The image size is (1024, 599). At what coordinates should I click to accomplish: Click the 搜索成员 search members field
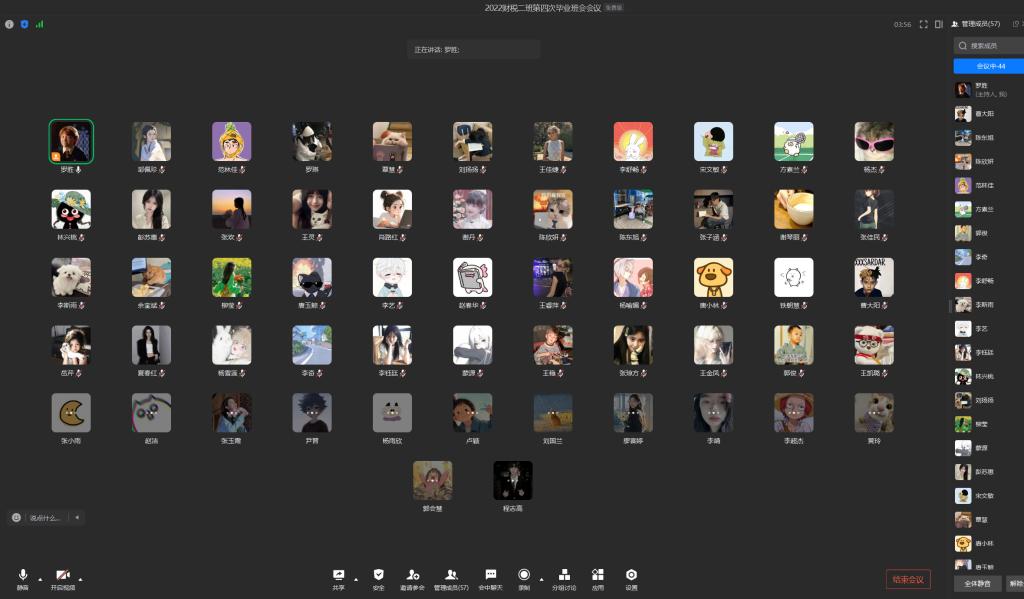(990, 45)
